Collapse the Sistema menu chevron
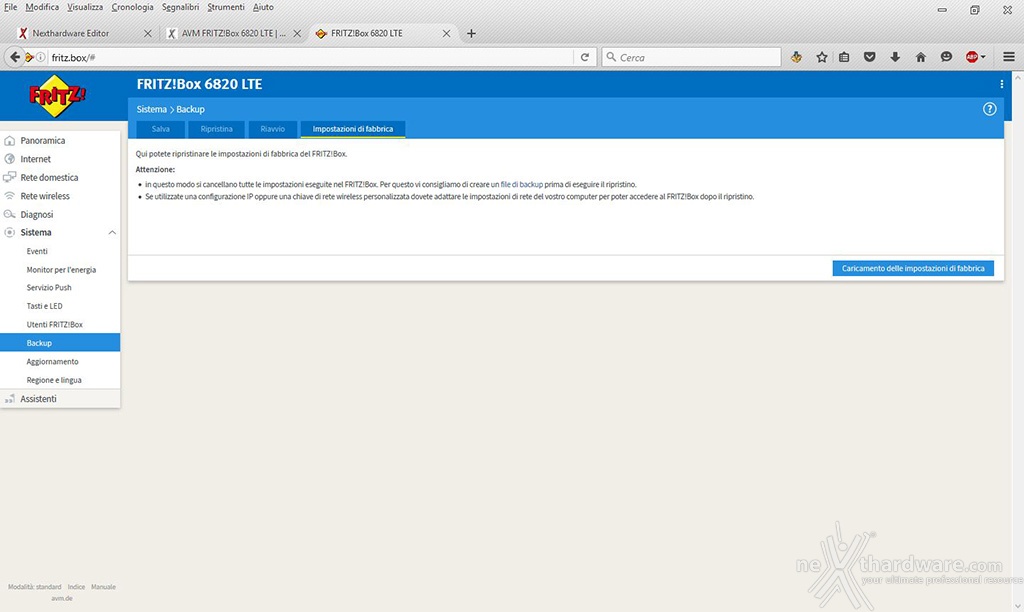1024x612 pixels. pyautogui.click(x=112, y=233)
